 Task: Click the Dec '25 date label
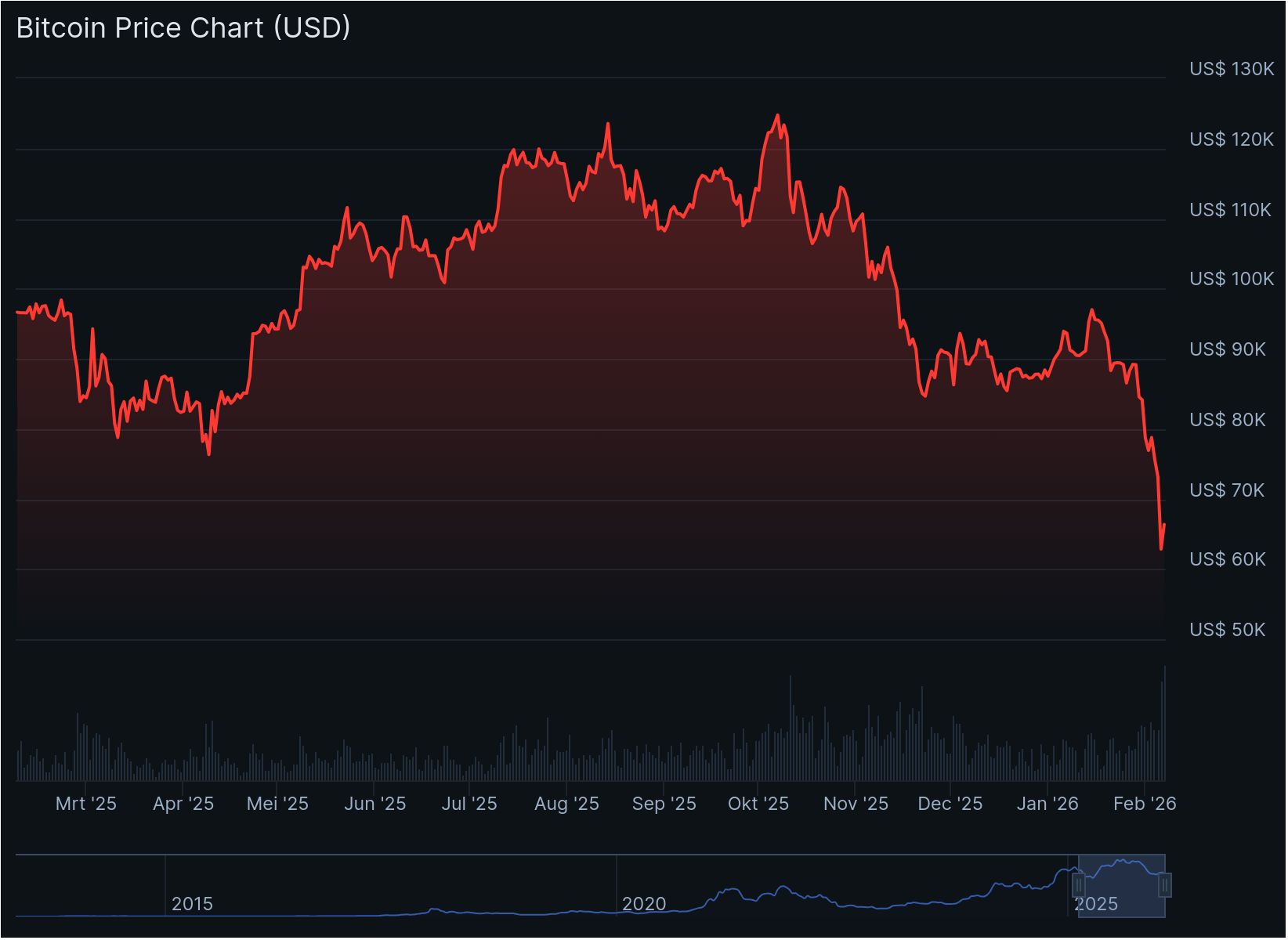coord(950,804)
